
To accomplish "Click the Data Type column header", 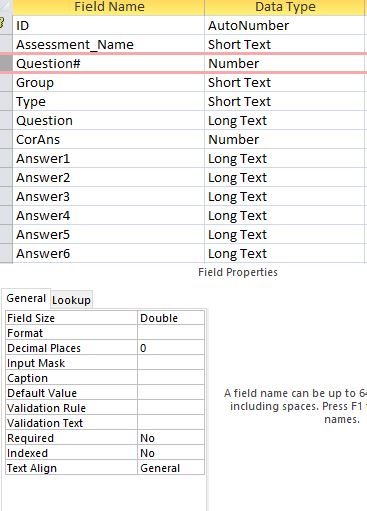I will 285,7.
